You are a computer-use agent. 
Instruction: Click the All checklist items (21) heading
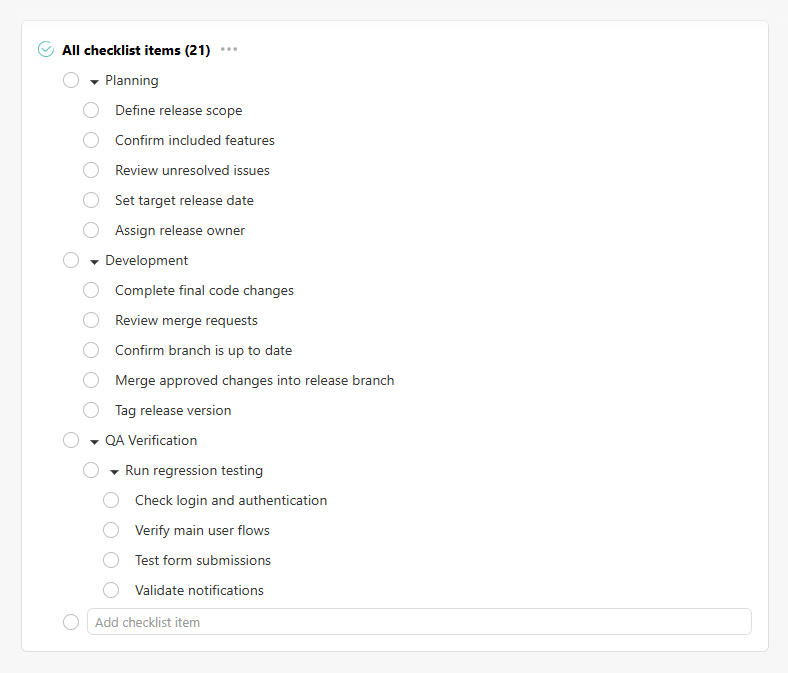point(136,50)
